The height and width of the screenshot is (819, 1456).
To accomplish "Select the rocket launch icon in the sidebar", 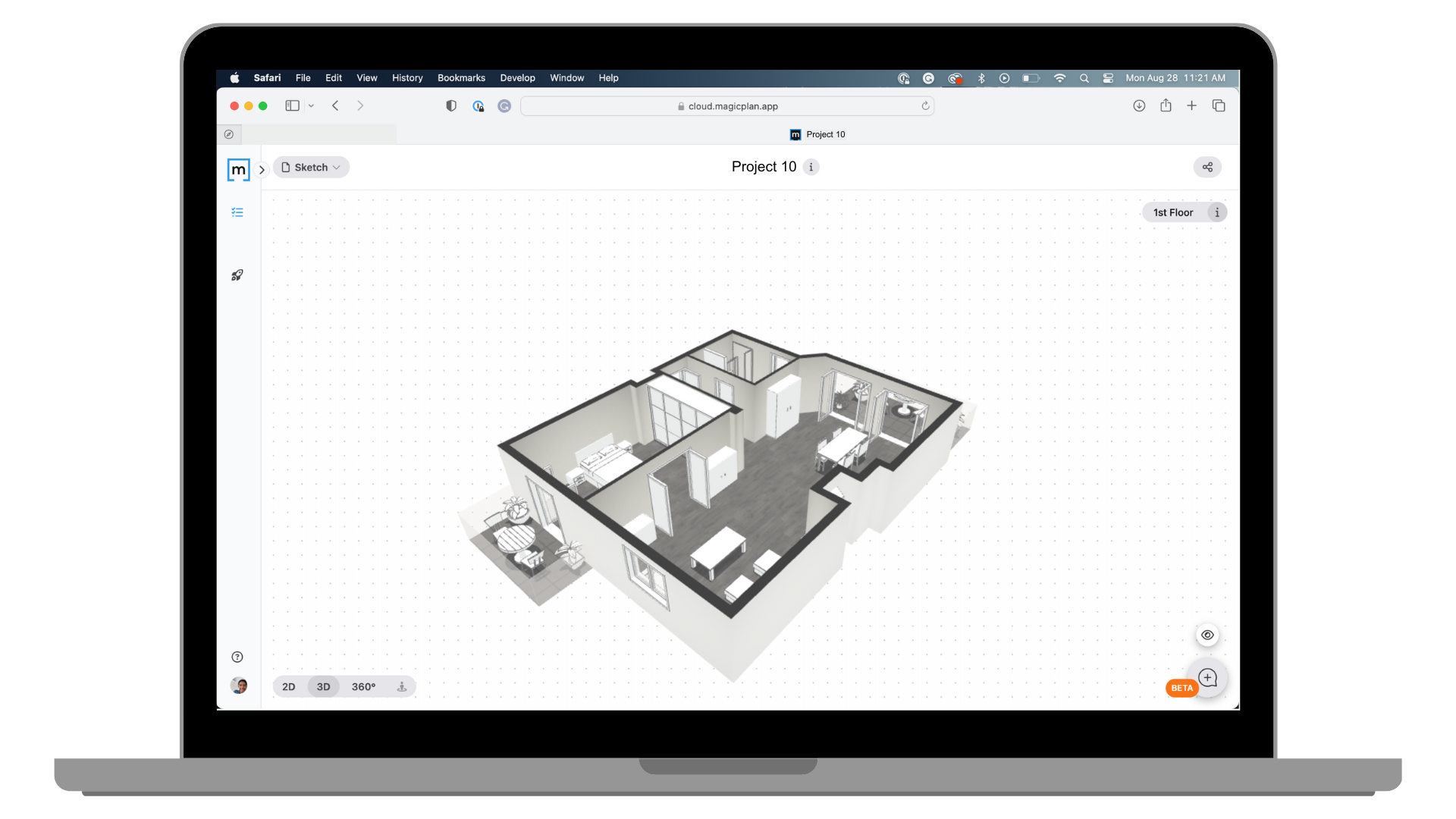I will [237, 275].
